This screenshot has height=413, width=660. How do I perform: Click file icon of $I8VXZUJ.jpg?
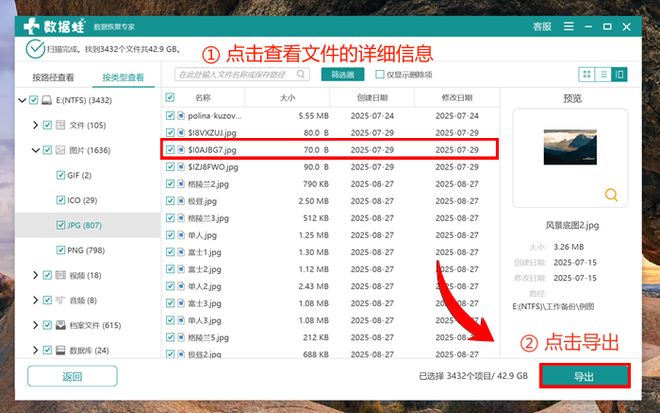pos(181,133)
